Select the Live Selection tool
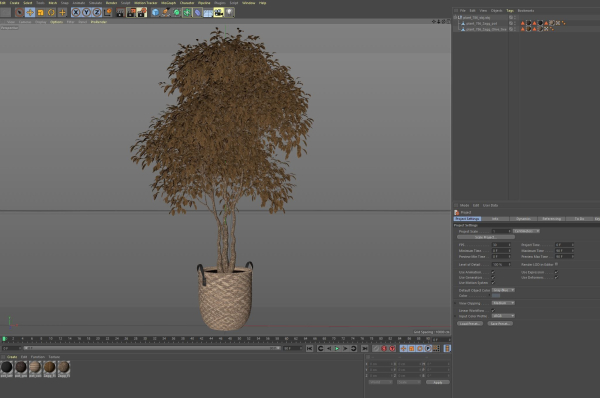 19,13
